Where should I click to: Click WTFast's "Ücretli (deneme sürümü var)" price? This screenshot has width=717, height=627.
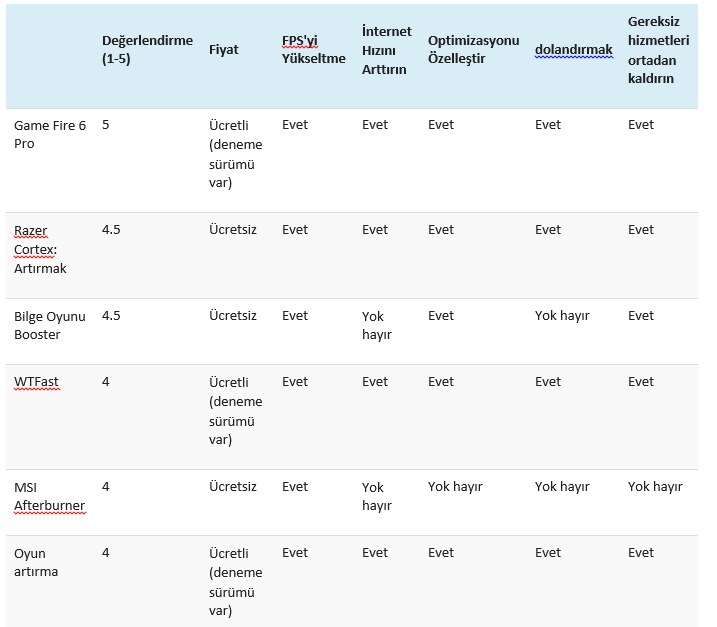point(235,410)
